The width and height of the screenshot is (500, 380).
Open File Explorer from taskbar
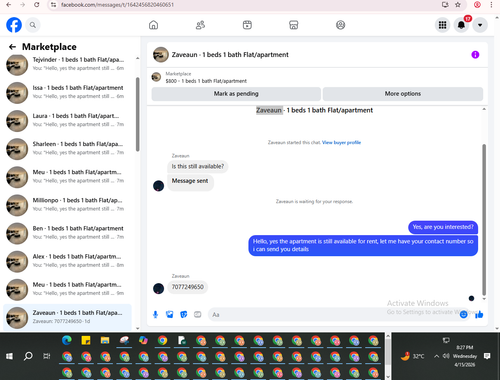105,340
